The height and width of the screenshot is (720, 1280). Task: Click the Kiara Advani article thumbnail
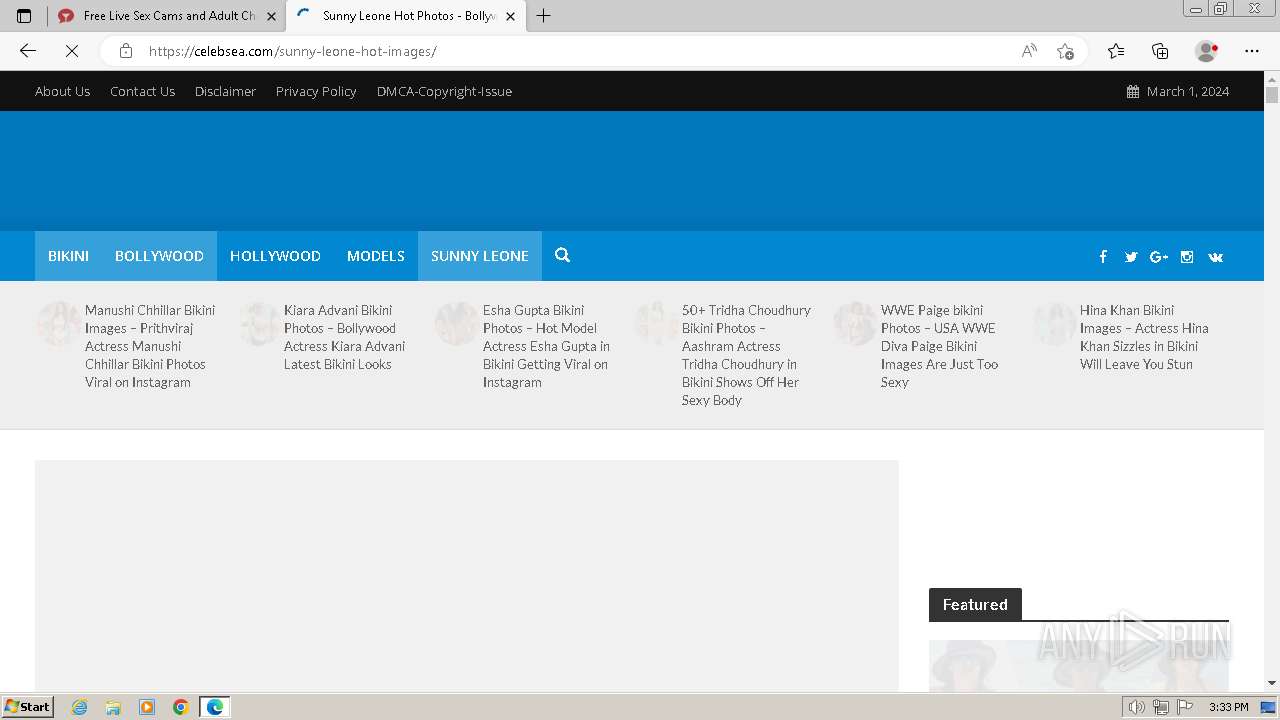[257, 325]
